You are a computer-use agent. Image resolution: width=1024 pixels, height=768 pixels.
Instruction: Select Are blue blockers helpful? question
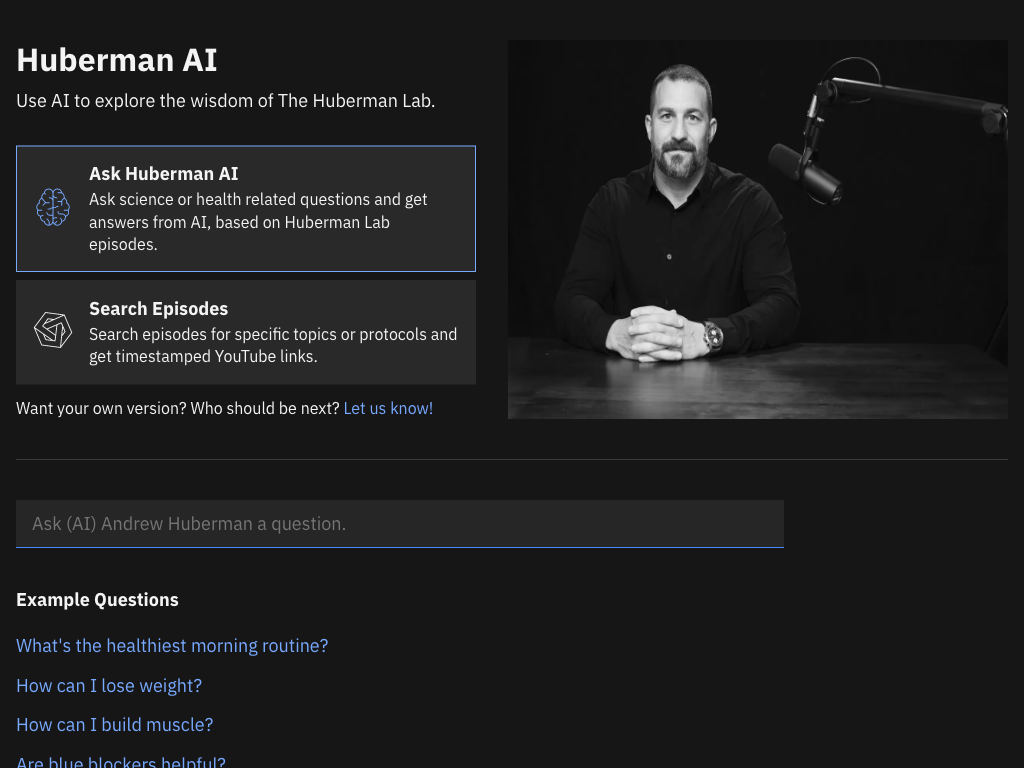121,761
